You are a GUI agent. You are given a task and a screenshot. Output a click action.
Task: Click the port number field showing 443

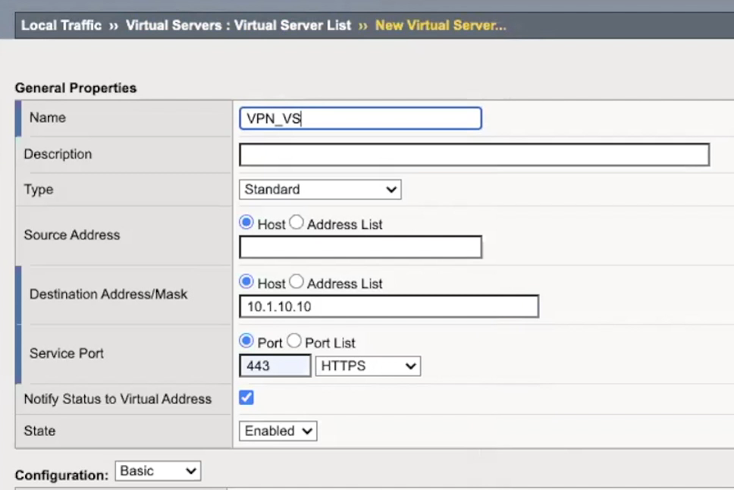point(275,366)
